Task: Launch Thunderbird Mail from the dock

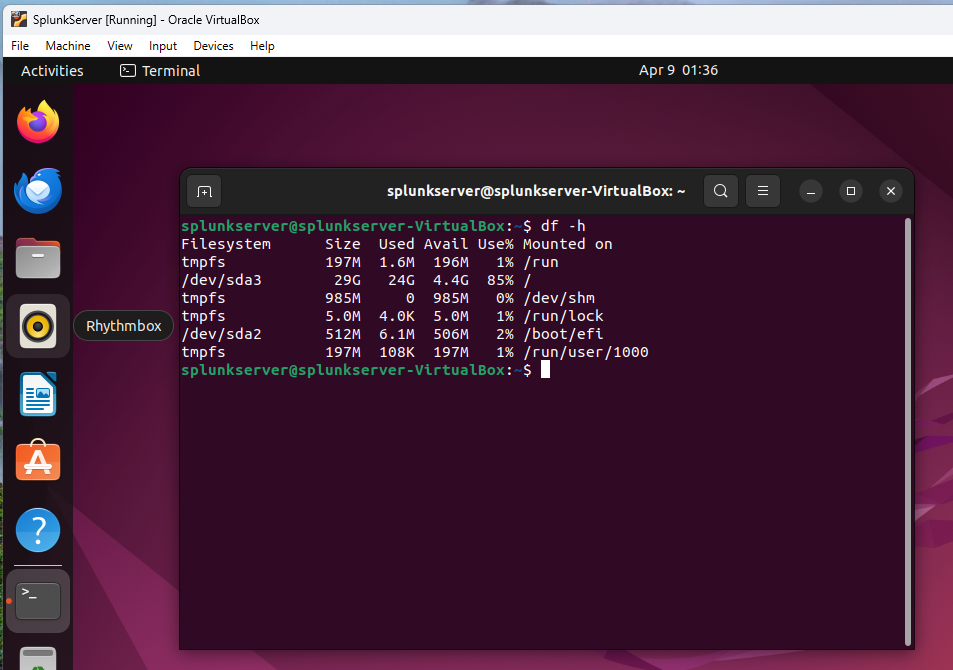Action: coord(38,190)
